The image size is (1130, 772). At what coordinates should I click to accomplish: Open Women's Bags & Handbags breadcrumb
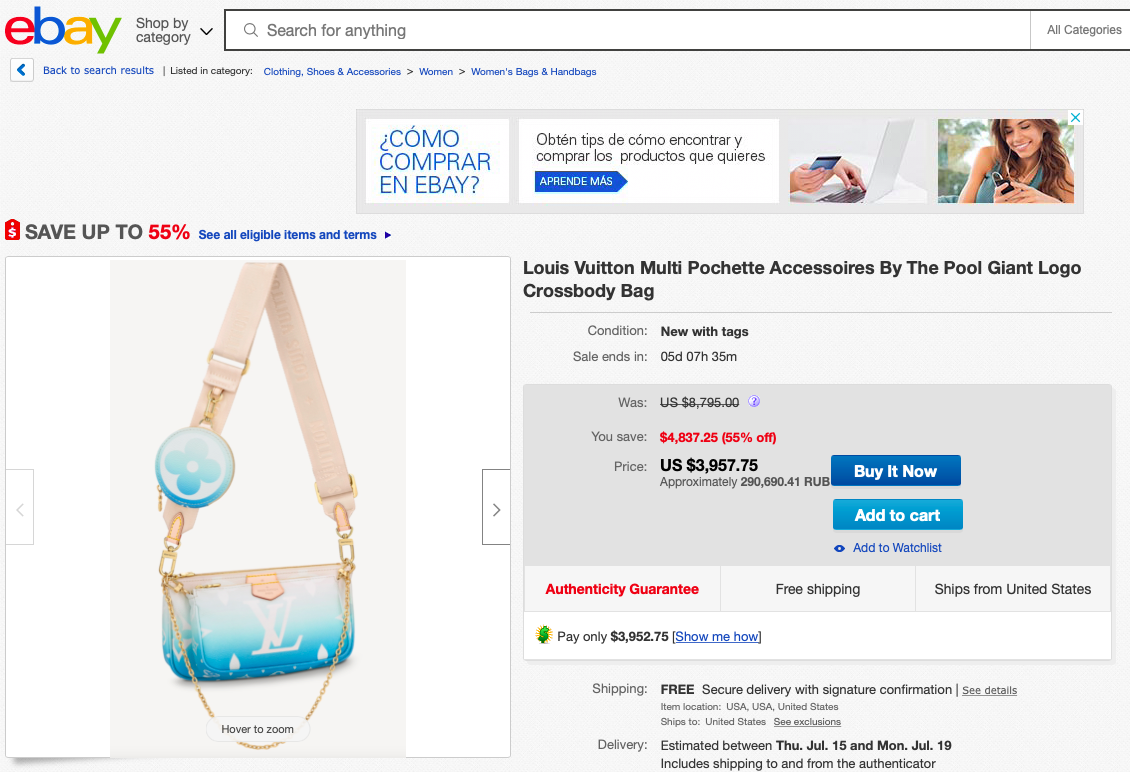coord(533,72)
